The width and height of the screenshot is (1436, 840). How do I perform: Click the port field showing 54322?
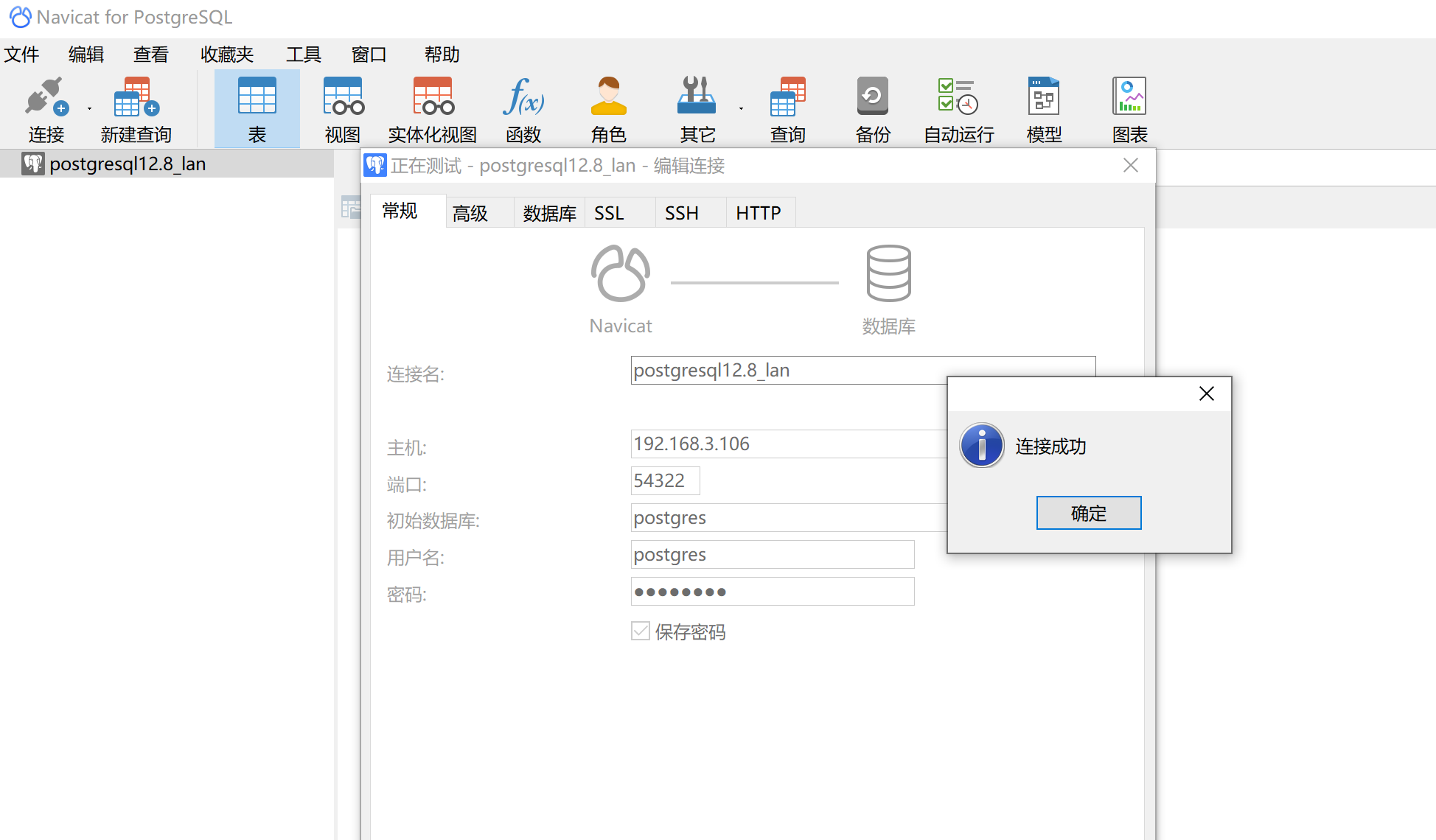665,481
